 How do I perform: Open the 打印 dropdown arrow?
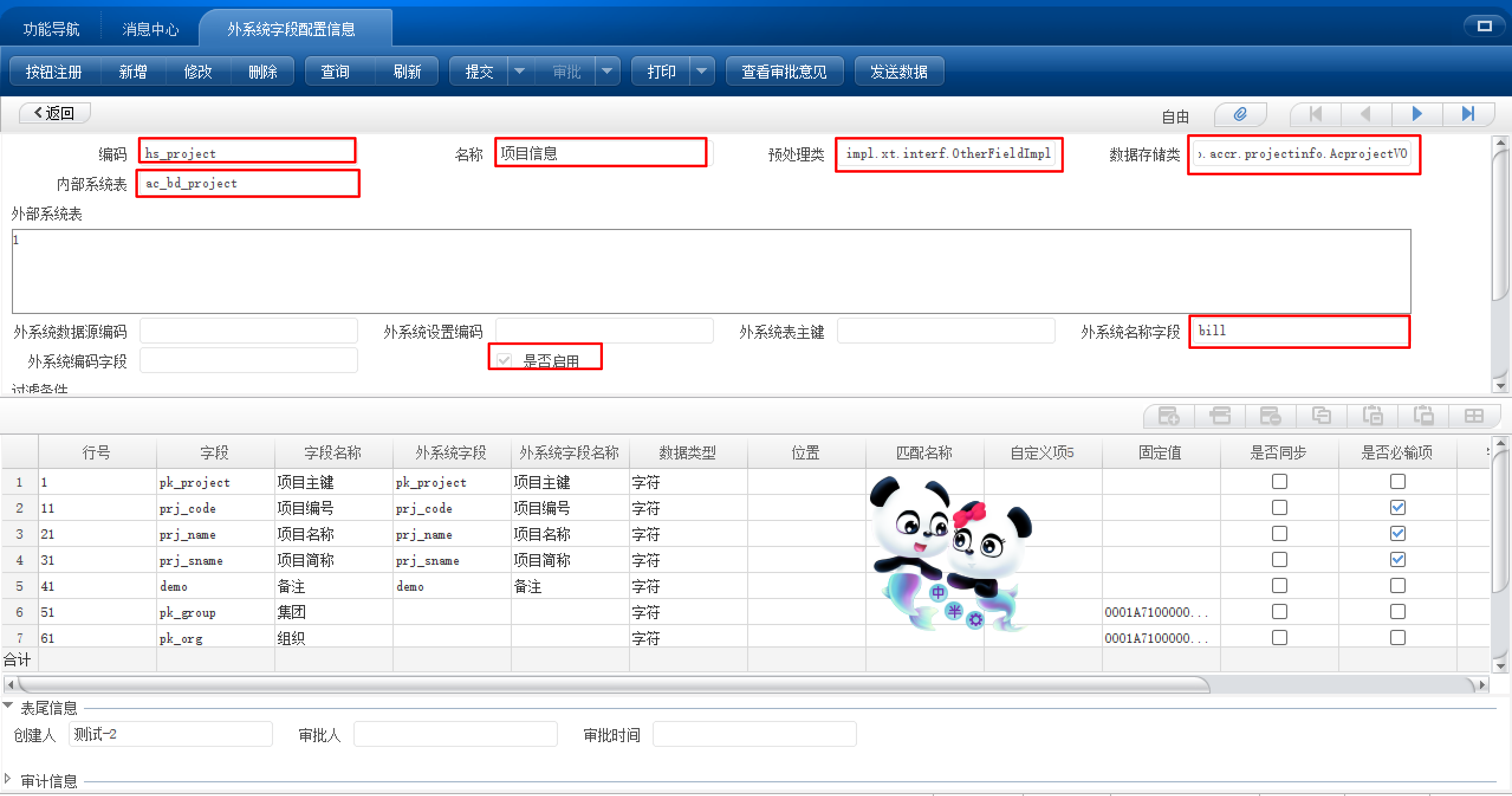pyautogui.click(x=702, y=72)
